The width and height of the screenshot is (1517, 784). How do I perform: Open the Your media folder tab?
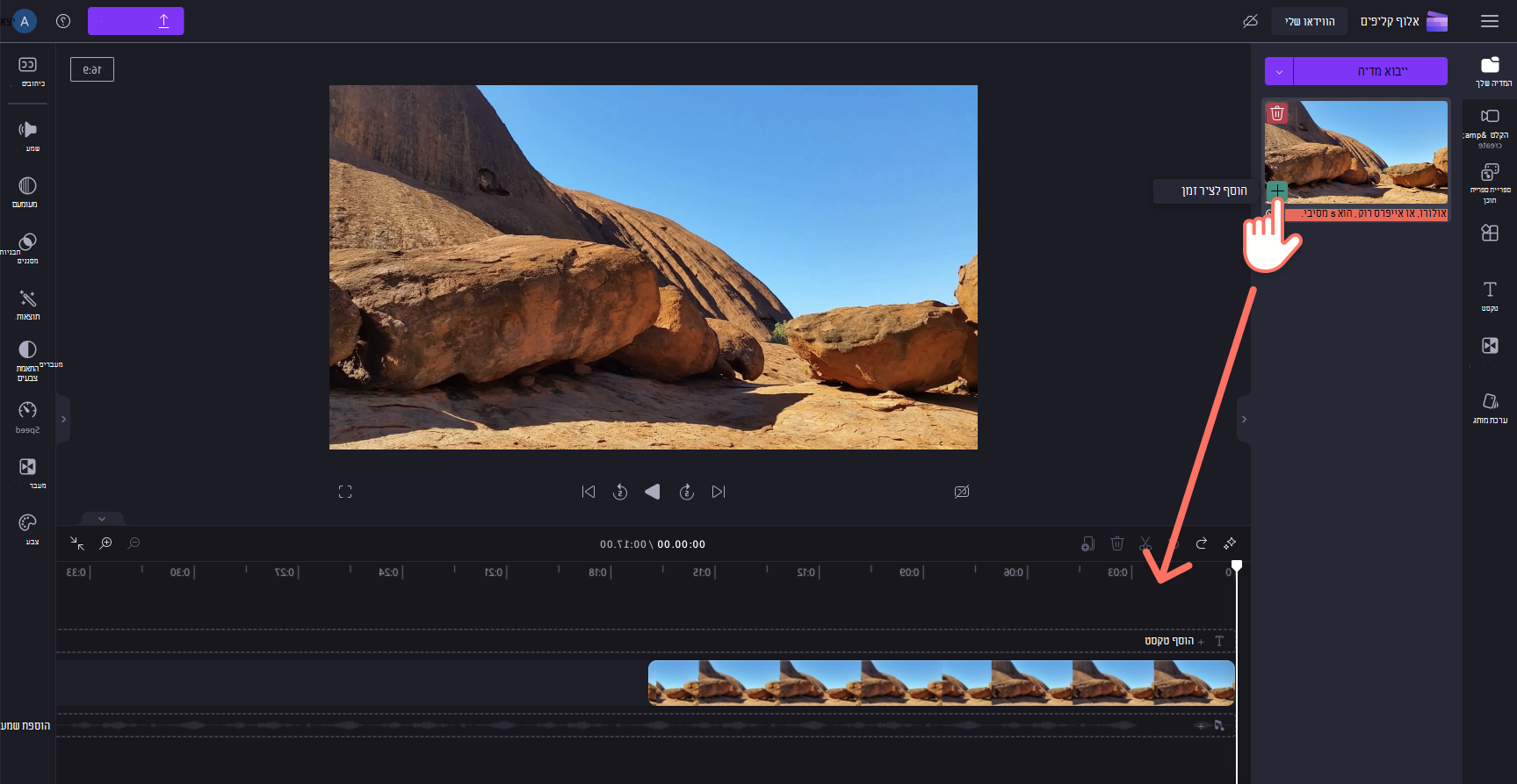(x=1491, y=71)
